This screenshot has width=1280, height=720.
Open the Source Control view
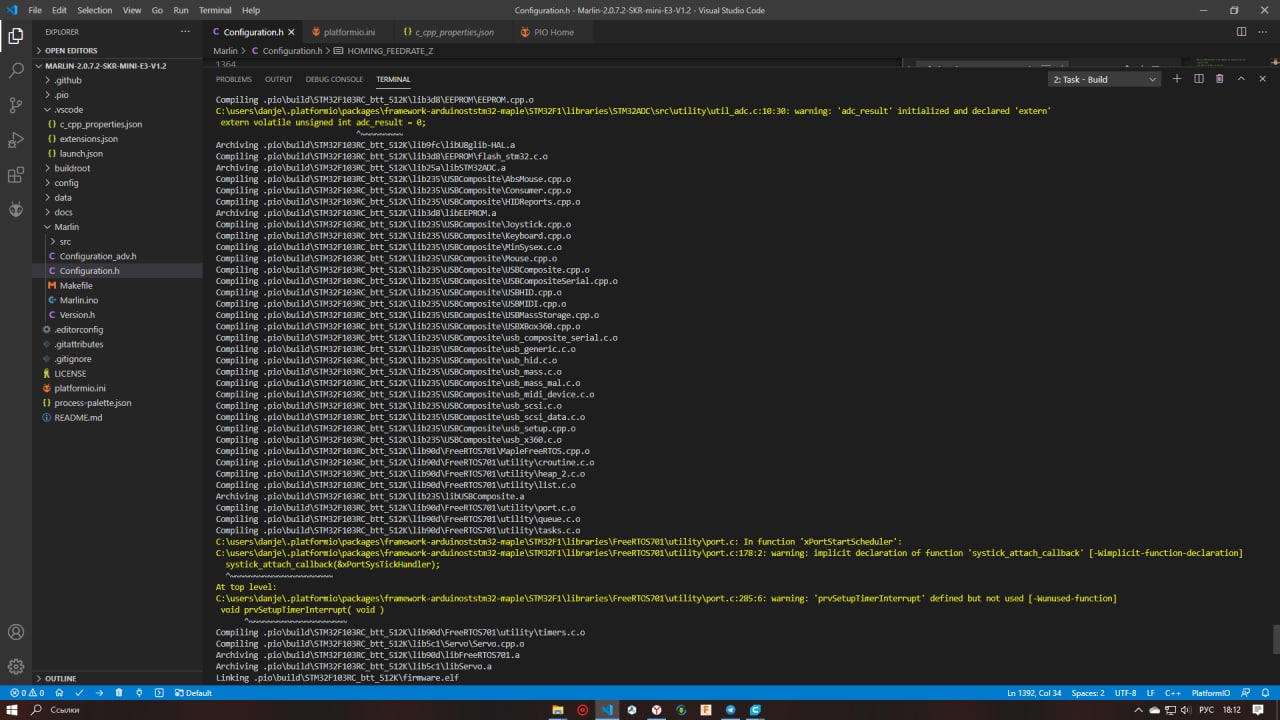click(16, 105)
